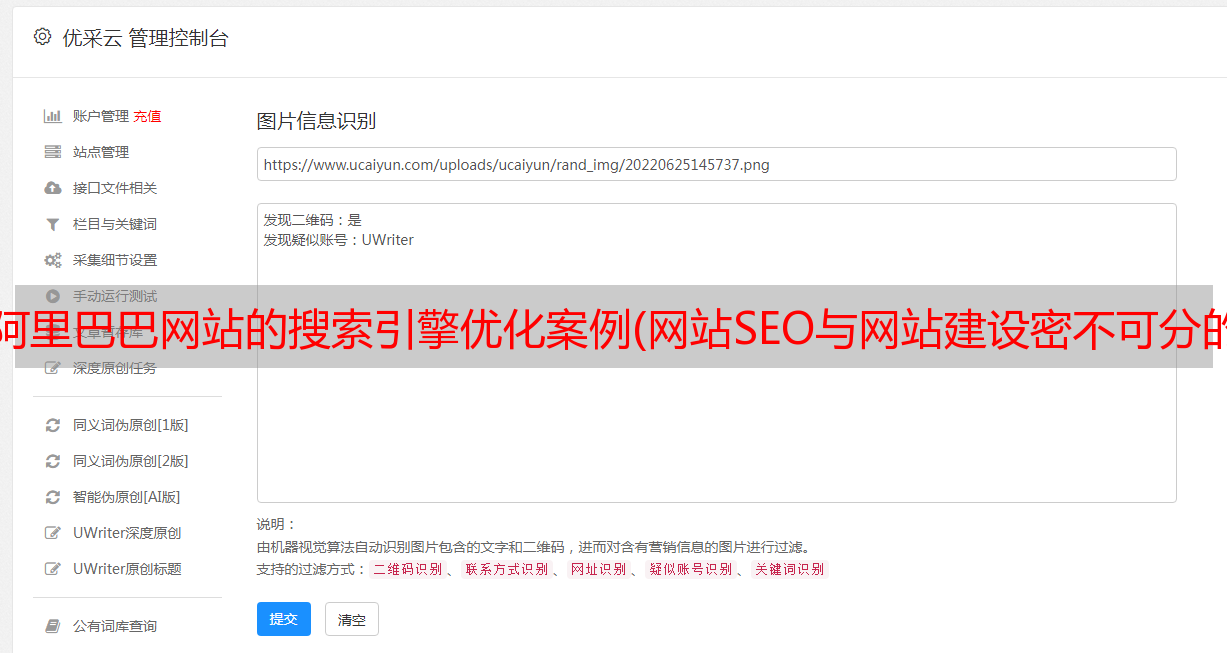This screenshot has height=653, width=1227.
Task: Click the book icon for 公有词库查询
Action: pos(53,626)
